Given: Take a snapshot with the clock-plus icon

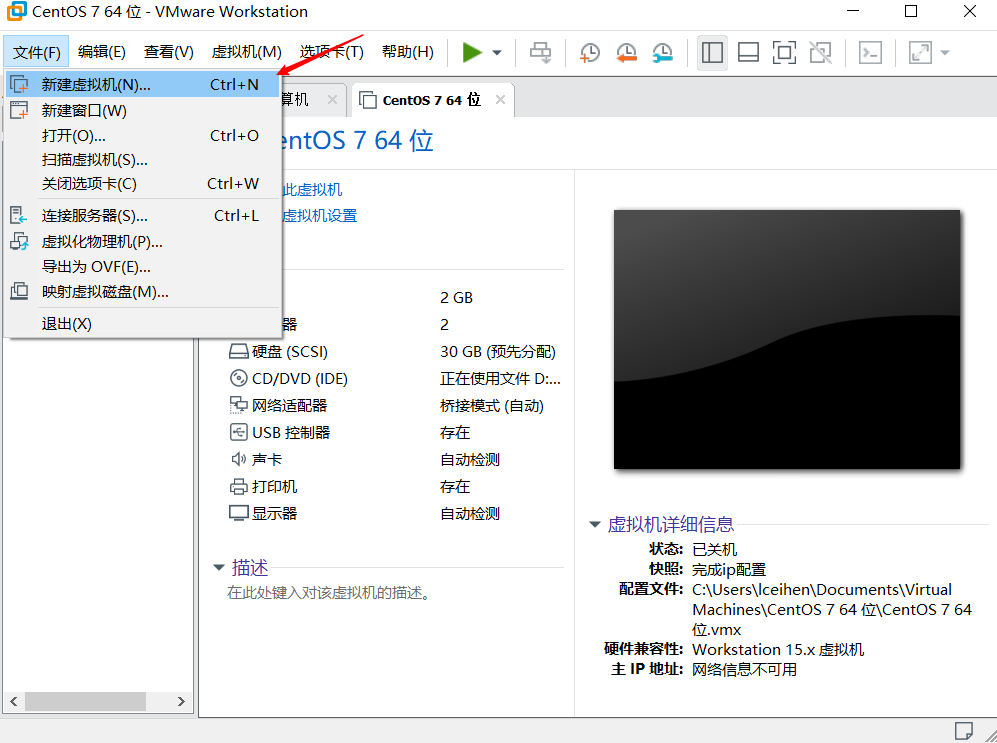Looking at the screenshot, I should pyautogui.click(x=590, y=53).
